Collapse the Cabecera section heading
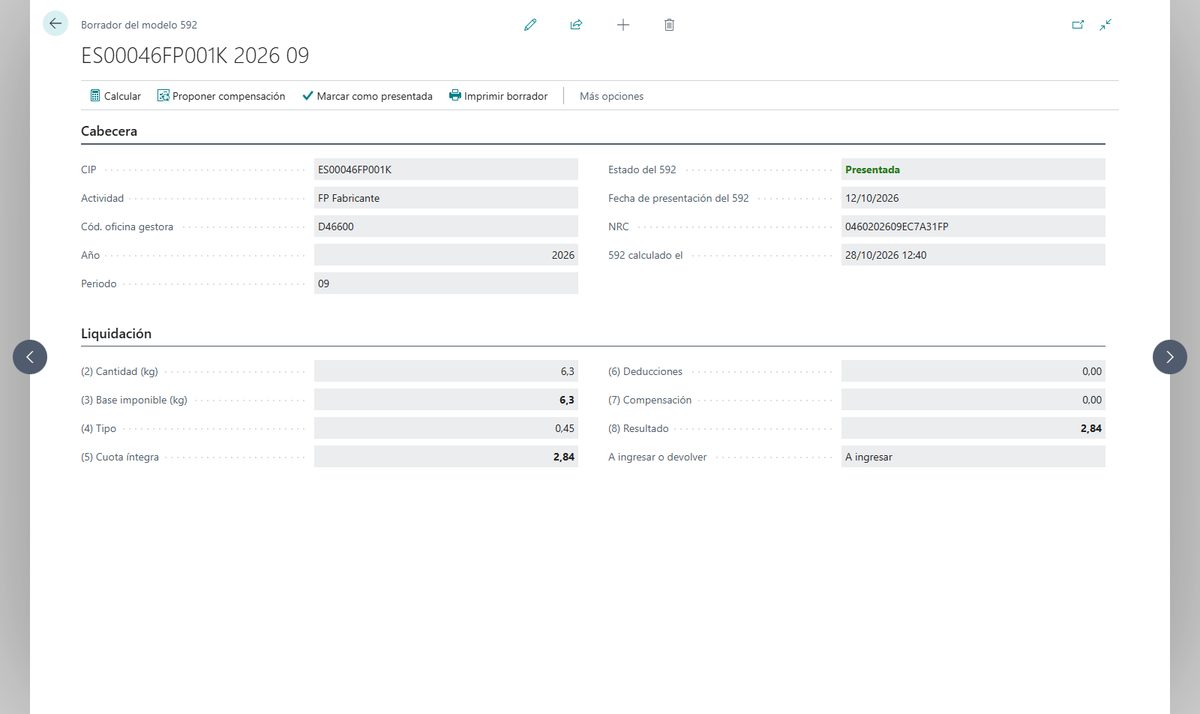The width and height of the screenshot is (1200, 714). [109, 131]
